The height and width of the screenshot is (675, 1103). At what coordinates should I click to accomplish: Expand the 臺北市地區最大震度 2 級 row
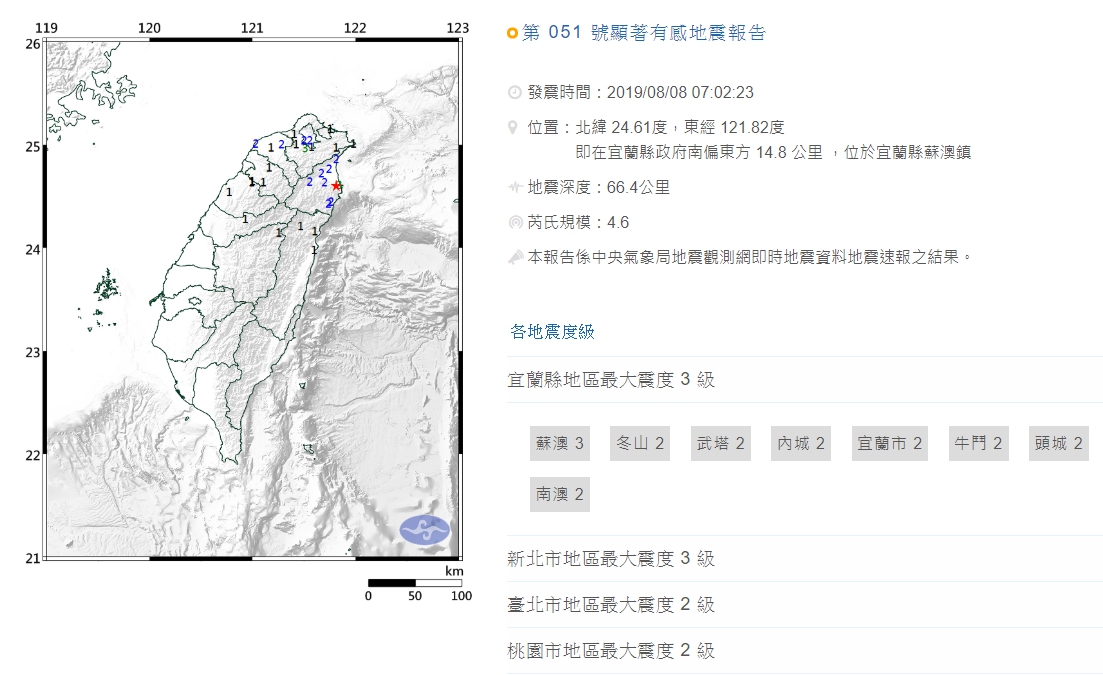click(611, 605)
